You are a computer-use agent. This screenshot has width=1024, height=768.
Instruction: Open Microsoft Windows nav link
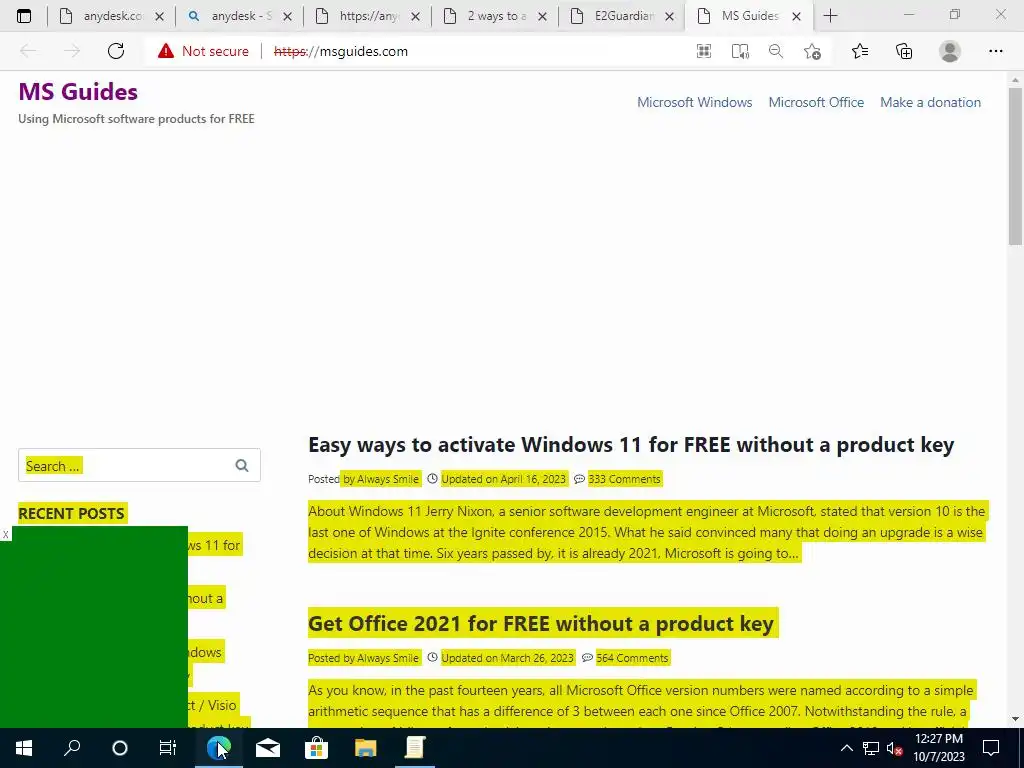[x=694, y=103]
